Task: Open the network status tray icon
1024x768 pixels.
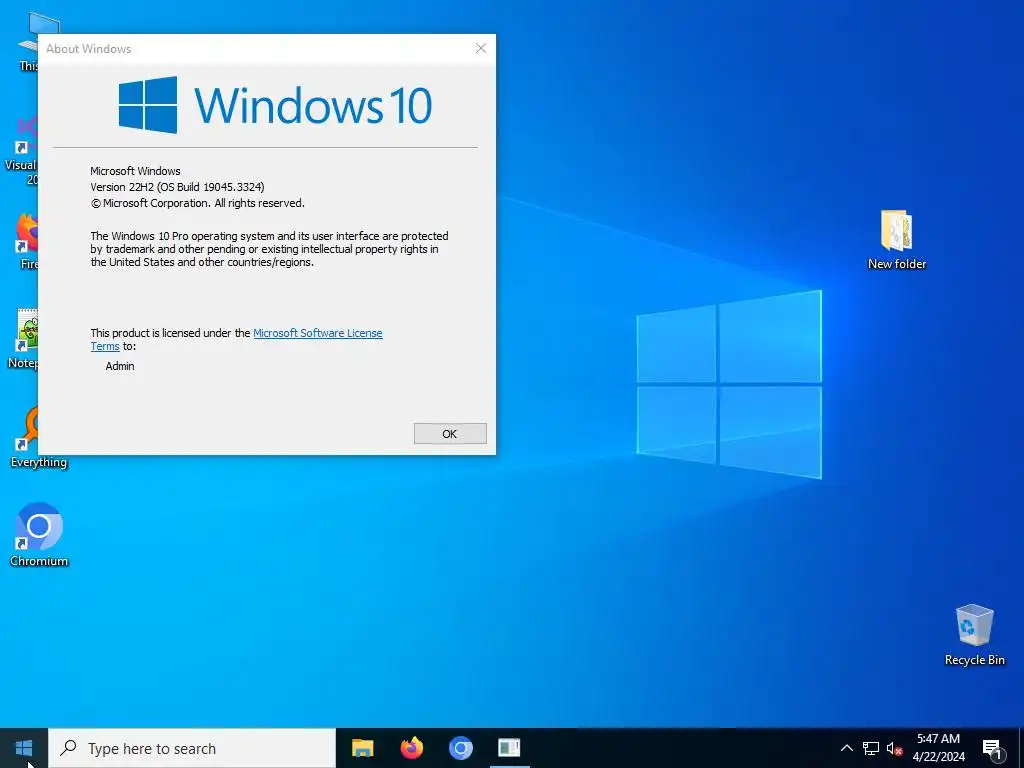Action: pyautogui.click(x=871, y=748)
